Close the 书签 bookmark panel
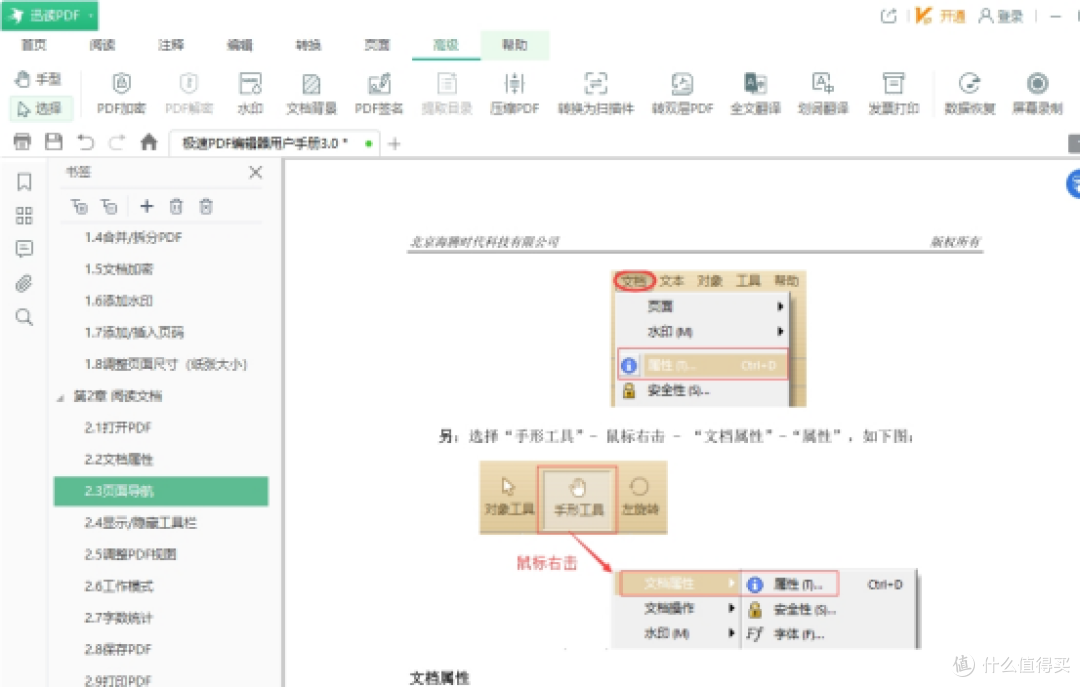 (256, 172)
